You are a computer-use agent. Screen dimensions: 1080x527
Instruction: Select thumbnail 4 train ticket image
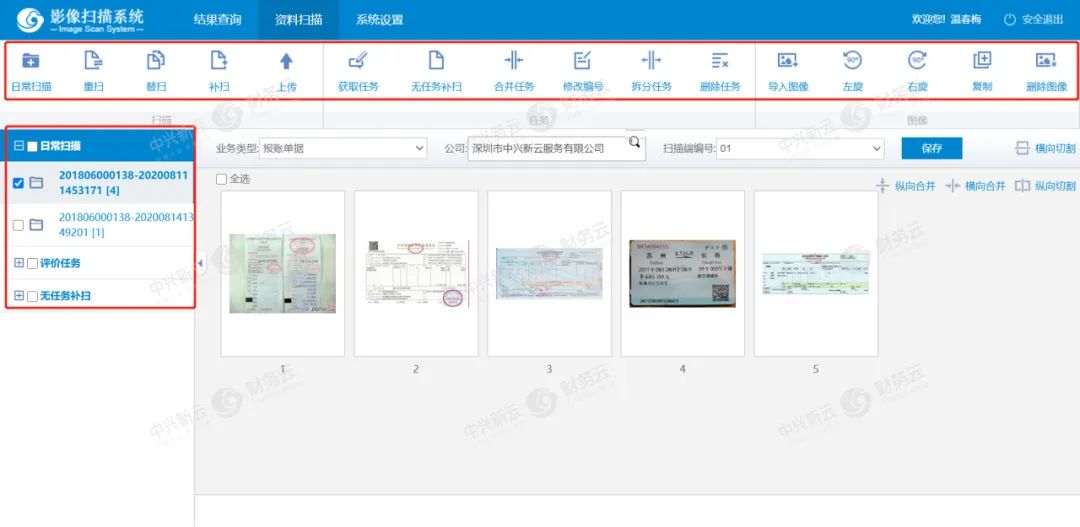tap(683, 273)
